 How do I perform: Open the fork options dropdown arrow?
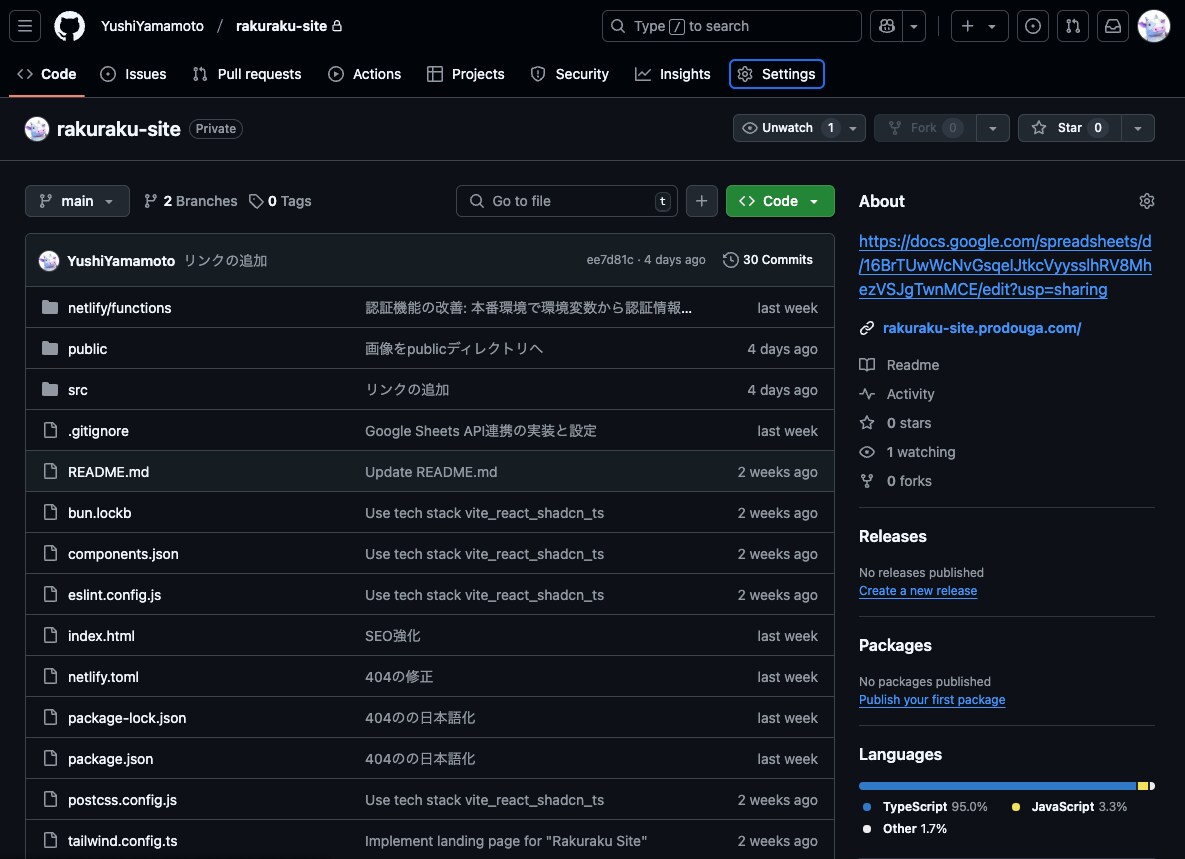pos(992,128)
